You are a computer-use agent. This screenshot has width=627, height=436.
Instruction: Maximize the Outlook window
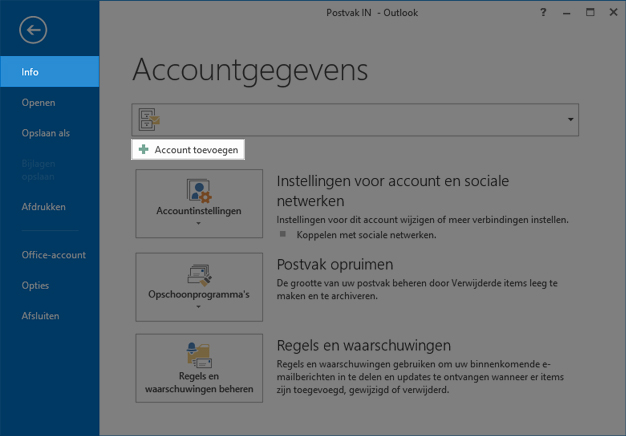point(590,12)
